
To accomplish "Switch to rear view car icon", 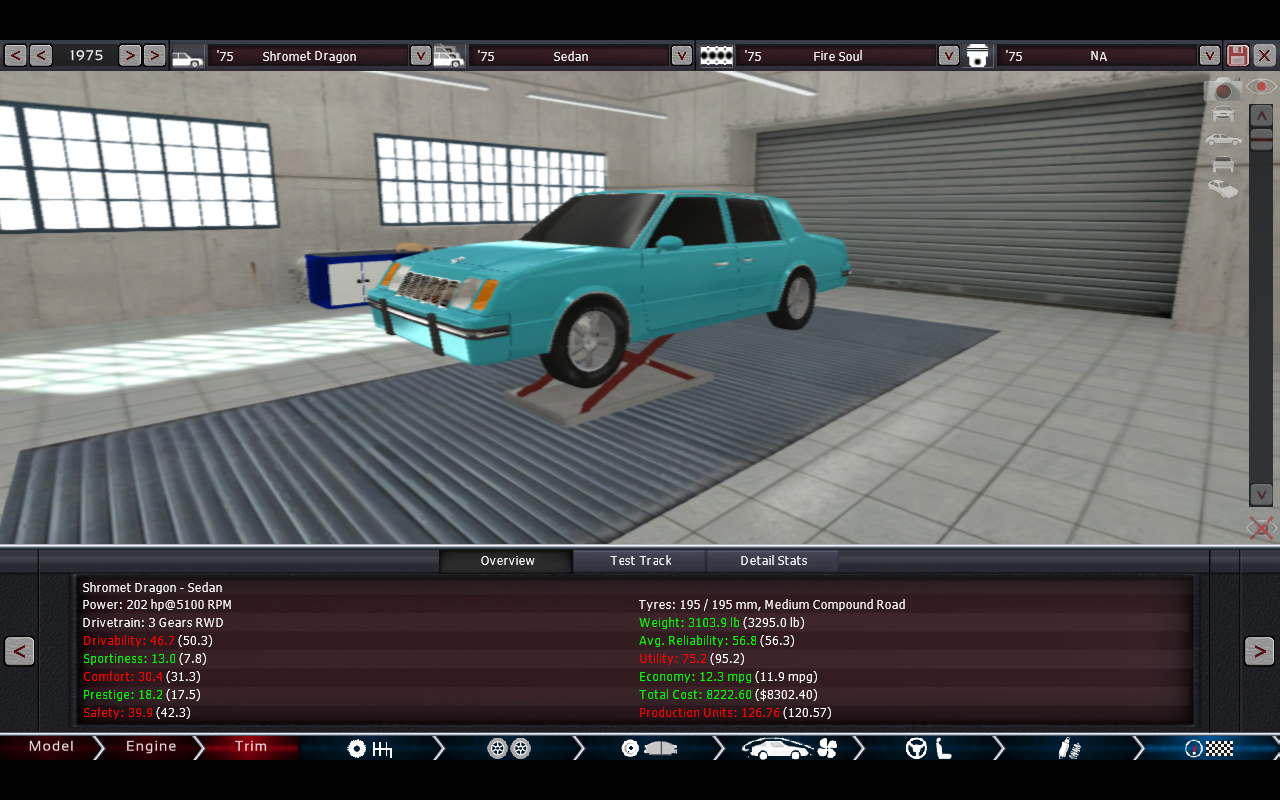I will click(1222, 164).
